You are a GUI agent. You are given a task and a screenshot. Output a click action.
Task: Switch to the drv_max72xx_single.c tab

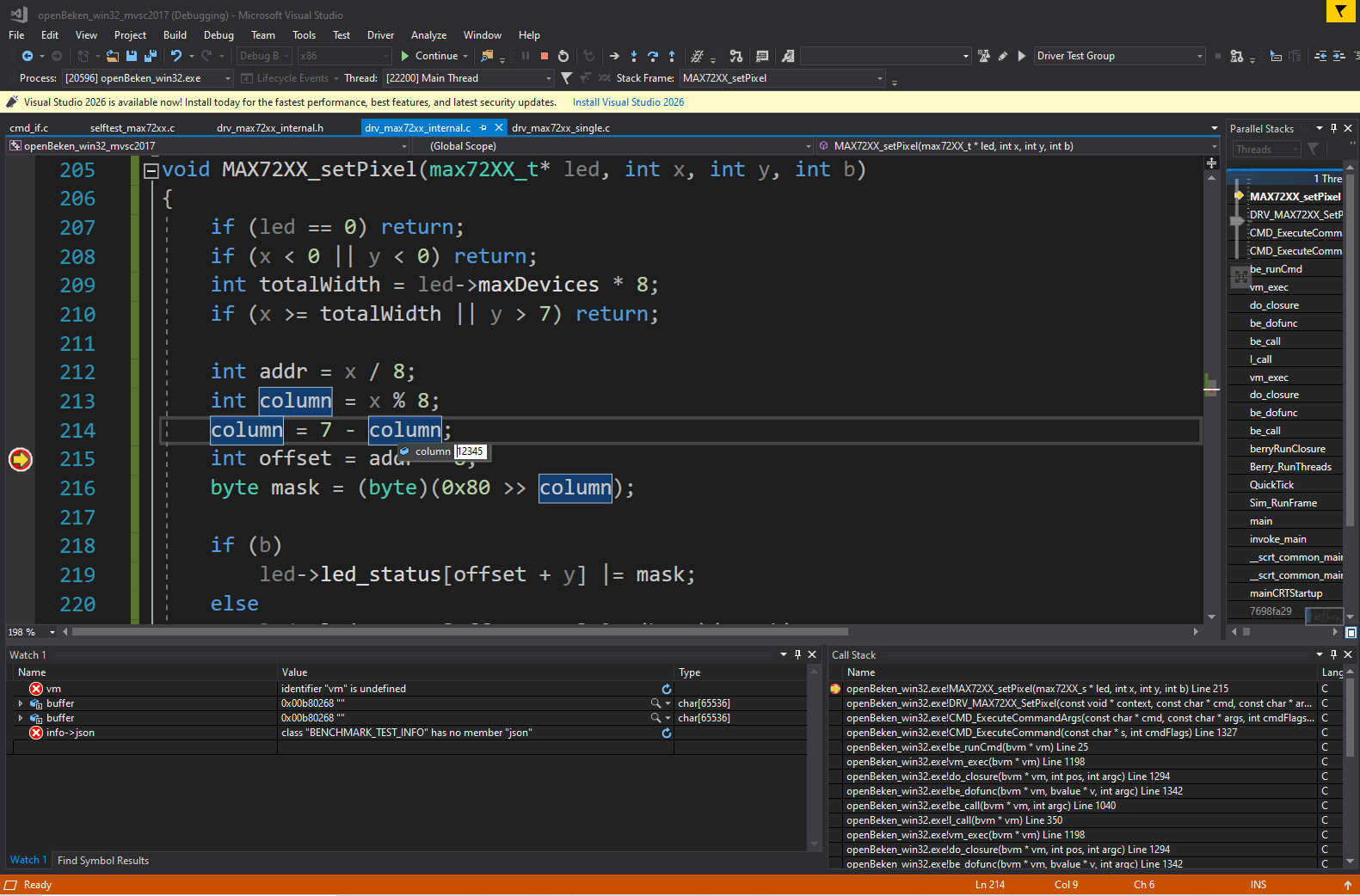(560, 128)
